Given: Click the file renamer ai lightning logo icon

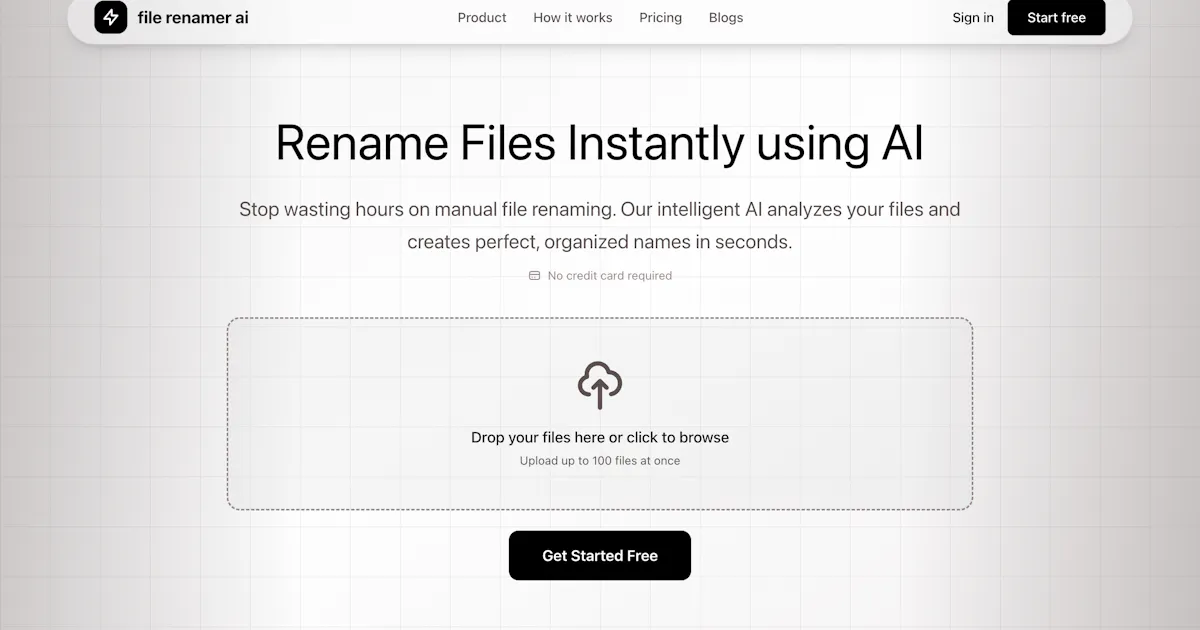Looking at the screenshot, I should (111, 17).
